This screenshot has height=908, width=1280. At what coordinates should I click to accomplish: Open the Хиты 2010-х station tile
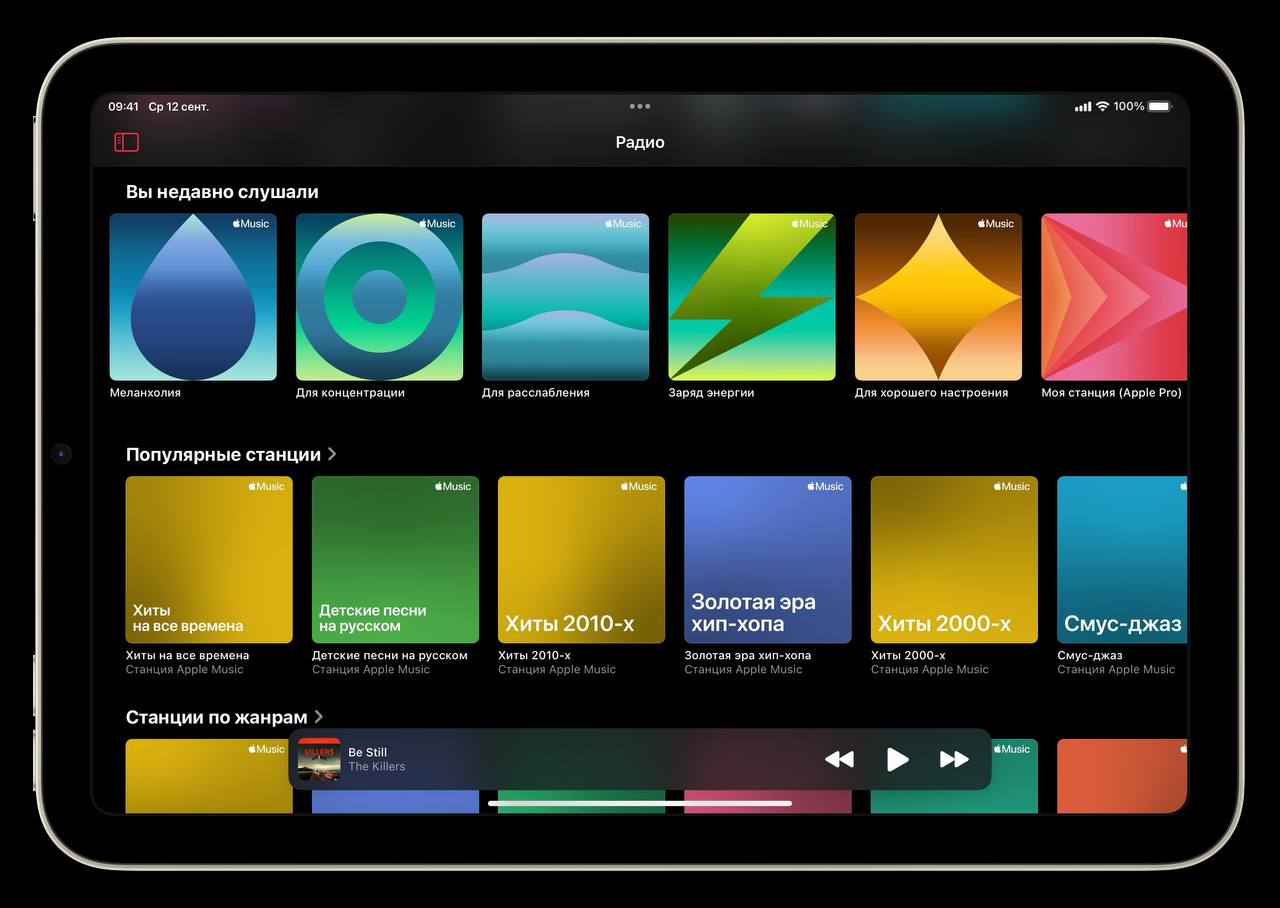coord(581,560)
